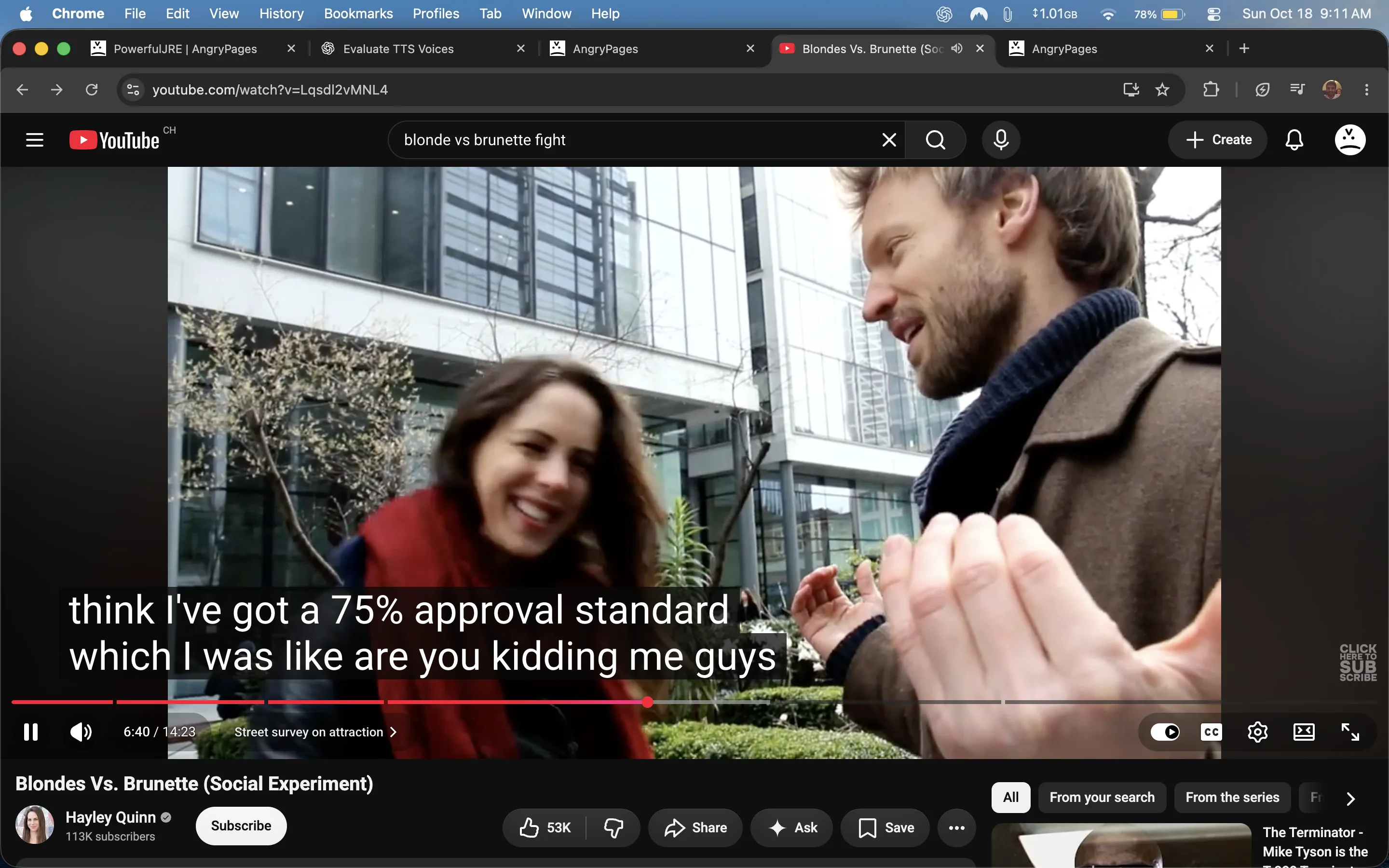
Task: Open YouTube notifications bell
Action: click(x=1294, y=139)
